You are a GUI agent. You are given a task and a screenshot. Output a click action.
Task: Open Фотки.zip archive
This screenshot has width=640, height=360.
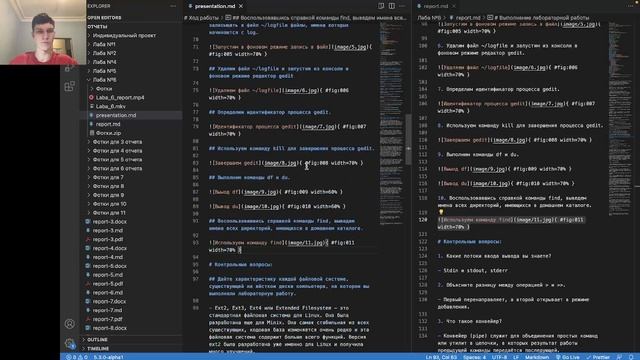pos(108,133)
